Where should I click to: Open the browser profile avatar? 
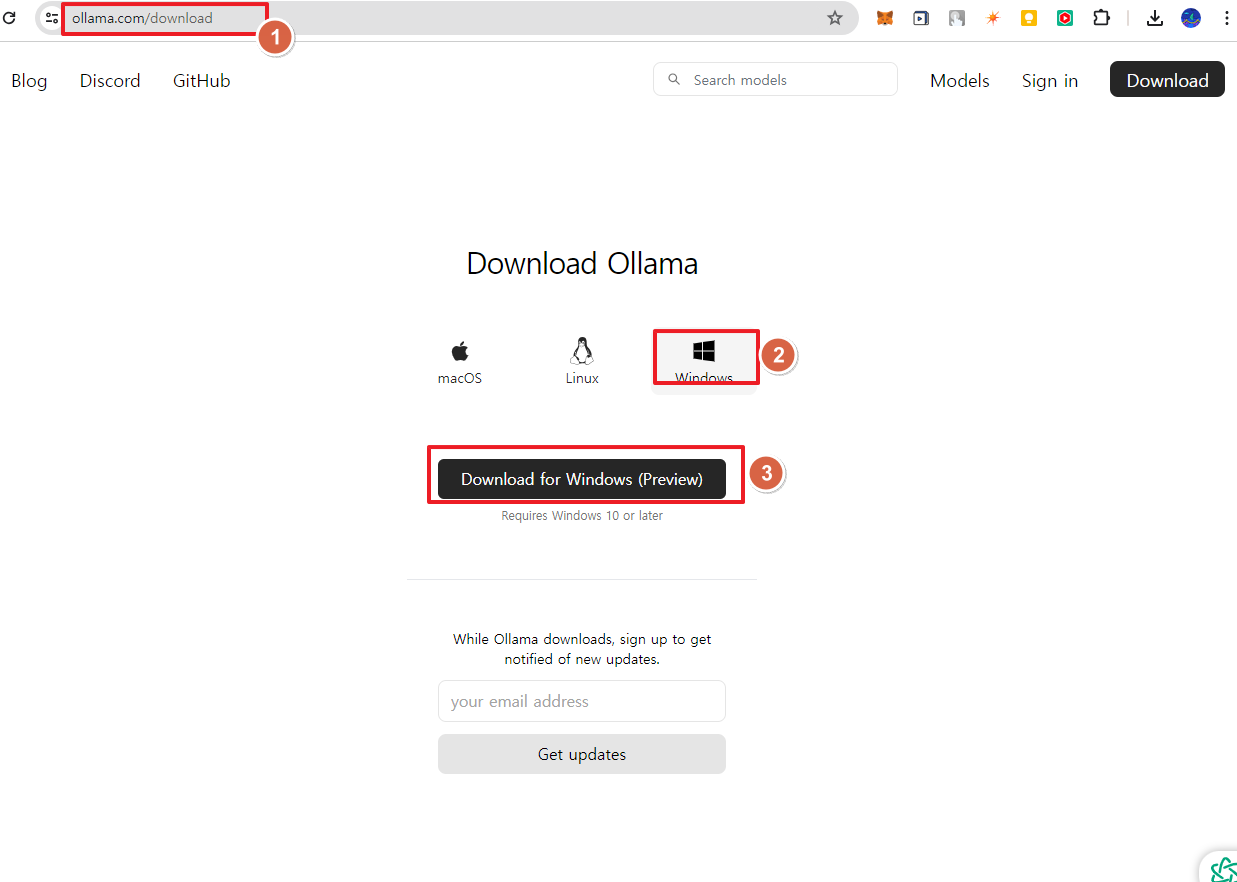tap(1191, 18)
